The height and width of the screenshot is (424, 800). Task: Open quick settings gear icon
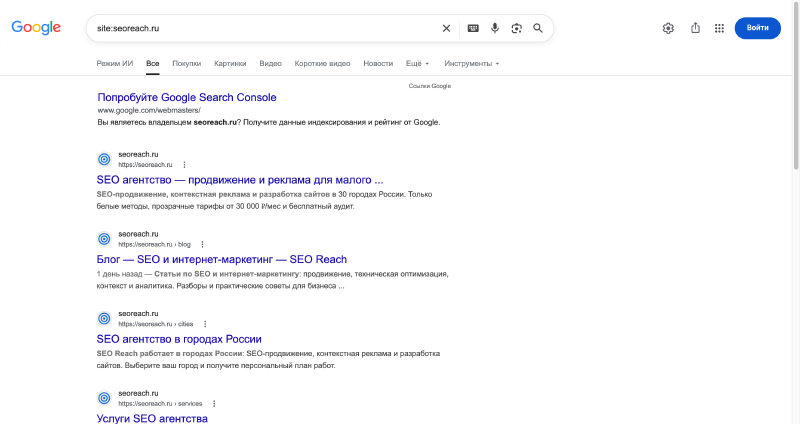668,28
